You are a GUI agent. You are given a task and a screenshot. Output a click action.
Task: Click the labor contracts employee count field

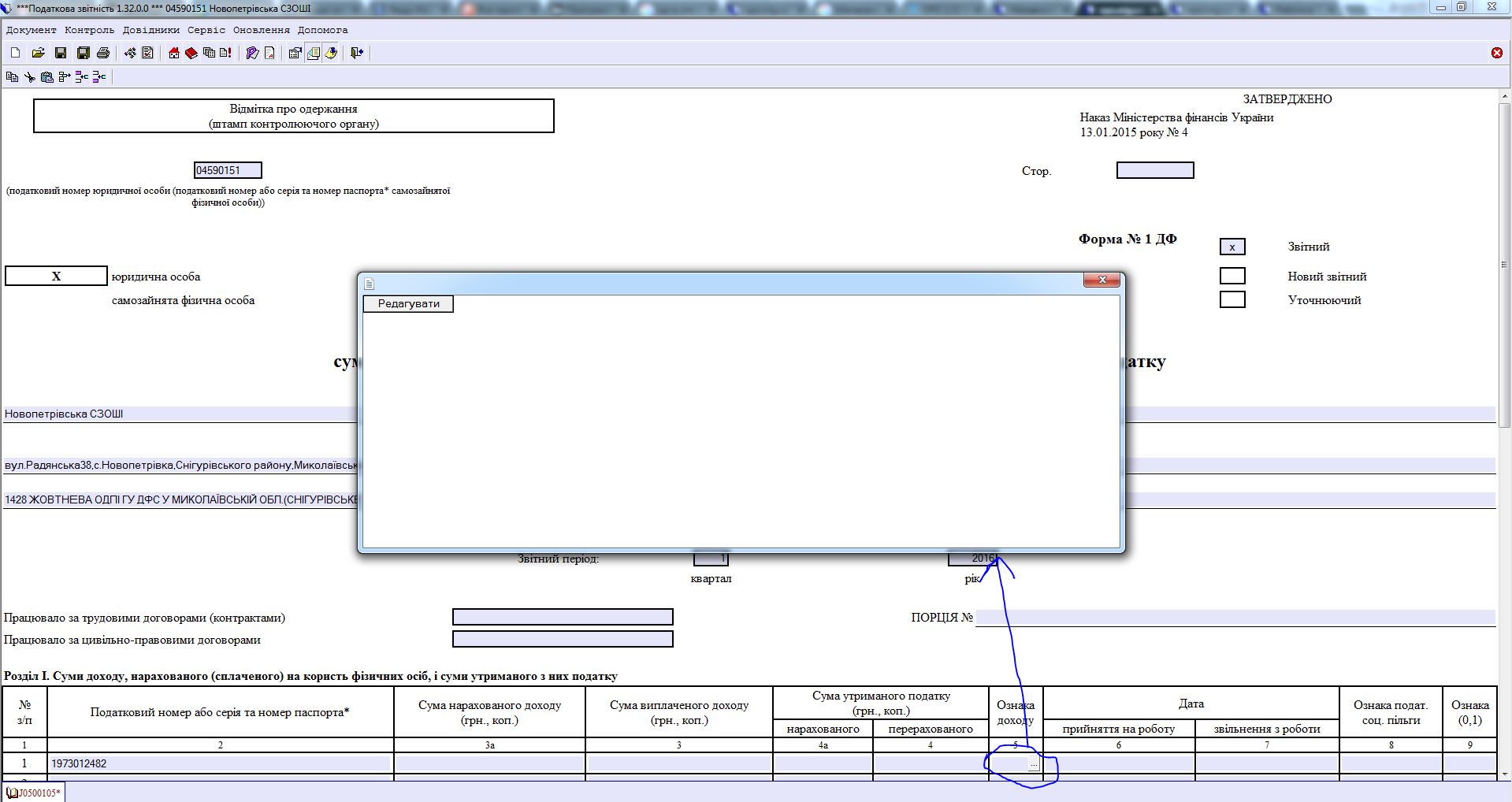pos(563,617)
